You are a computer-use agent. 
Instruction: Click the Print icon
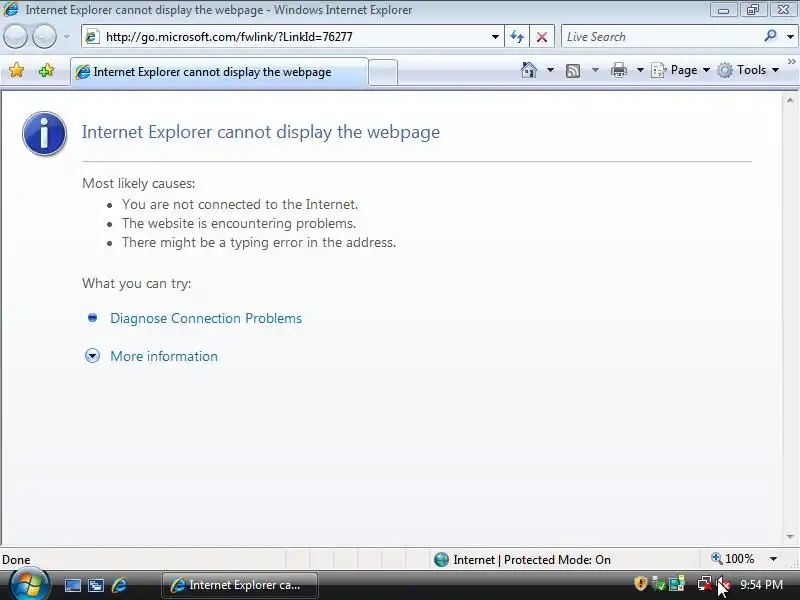(618, 70)
